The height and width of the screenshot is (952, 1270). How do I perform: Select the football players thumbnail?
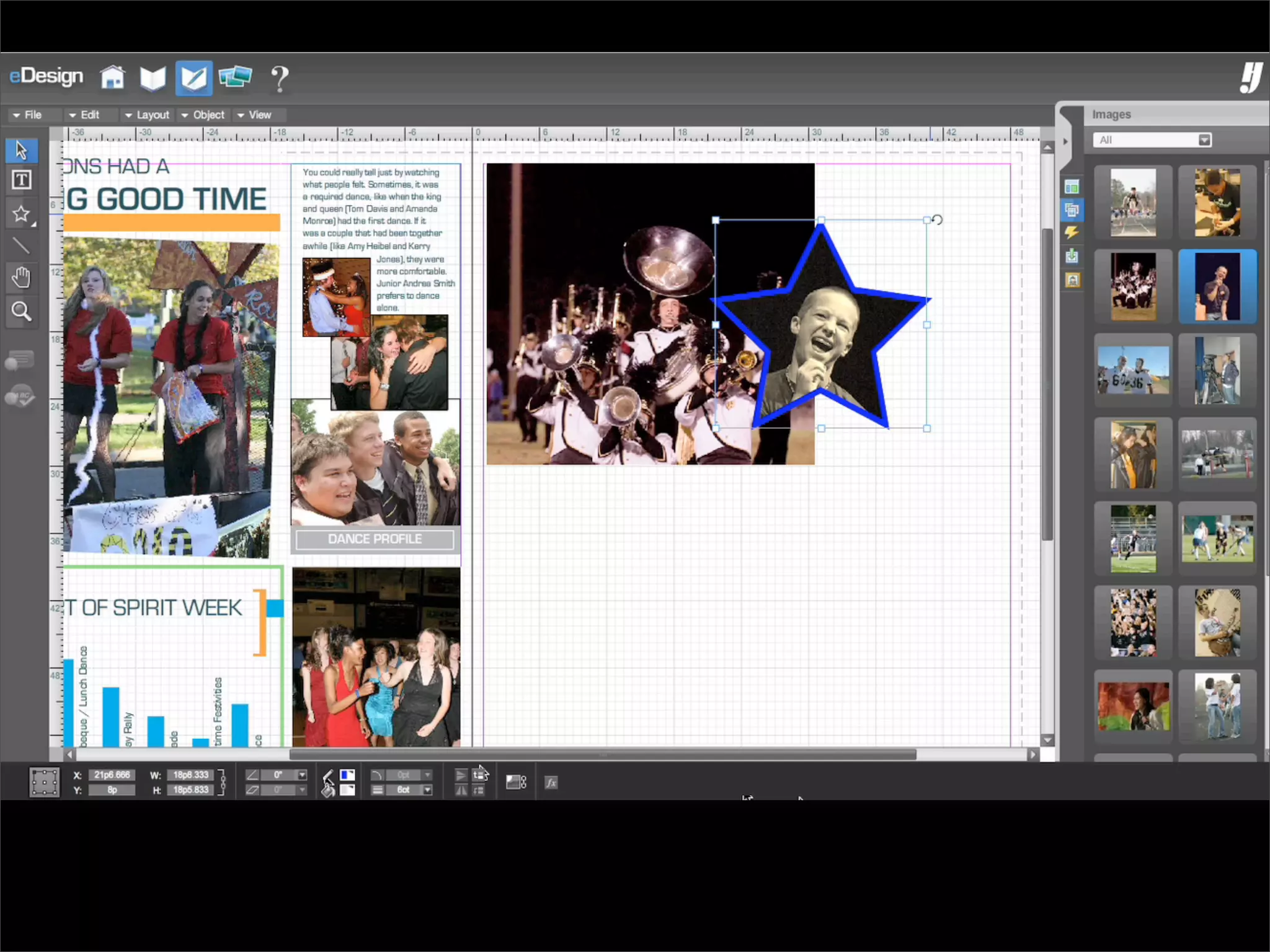(x=1133, y=371)
